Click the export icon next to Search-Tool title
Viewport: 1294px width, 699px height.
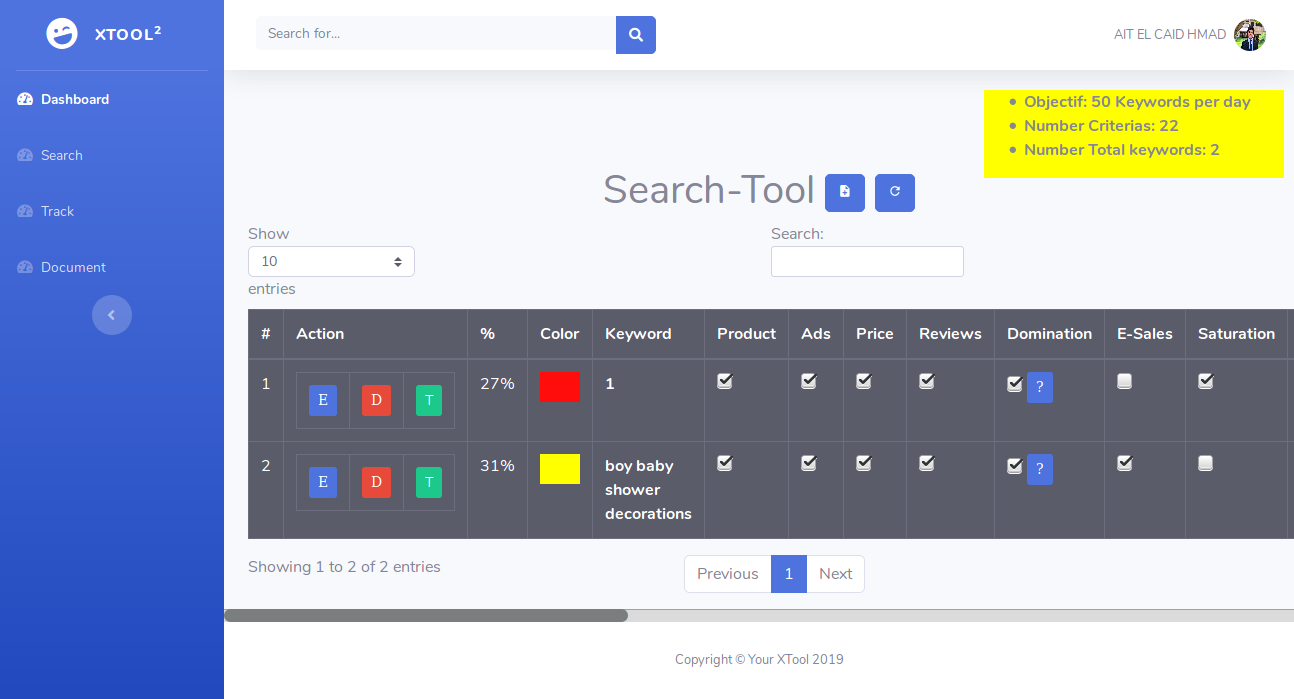845,192
